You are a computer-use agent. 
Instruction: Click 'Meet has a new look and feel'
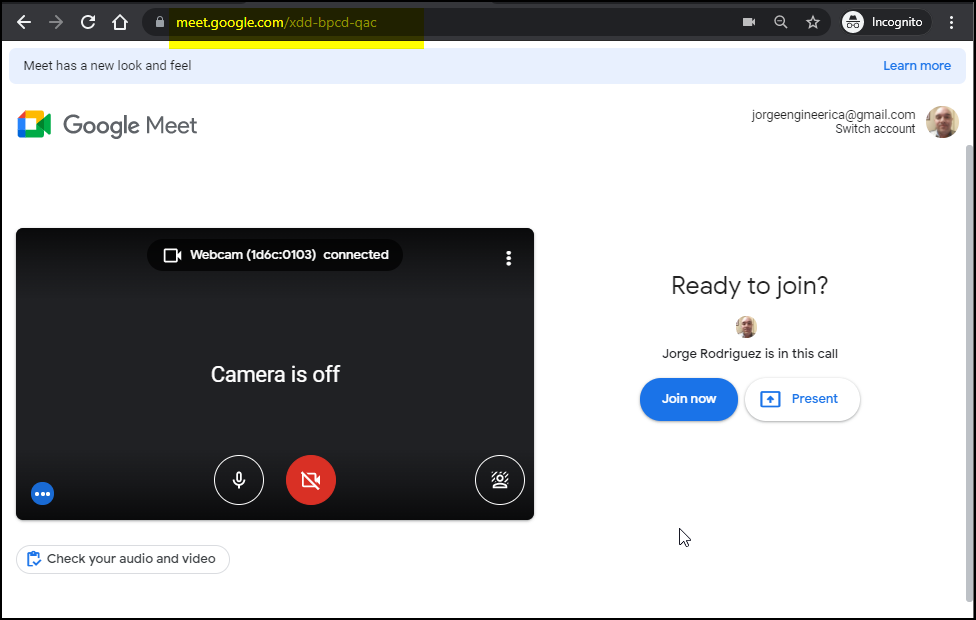tap(107, 65)
